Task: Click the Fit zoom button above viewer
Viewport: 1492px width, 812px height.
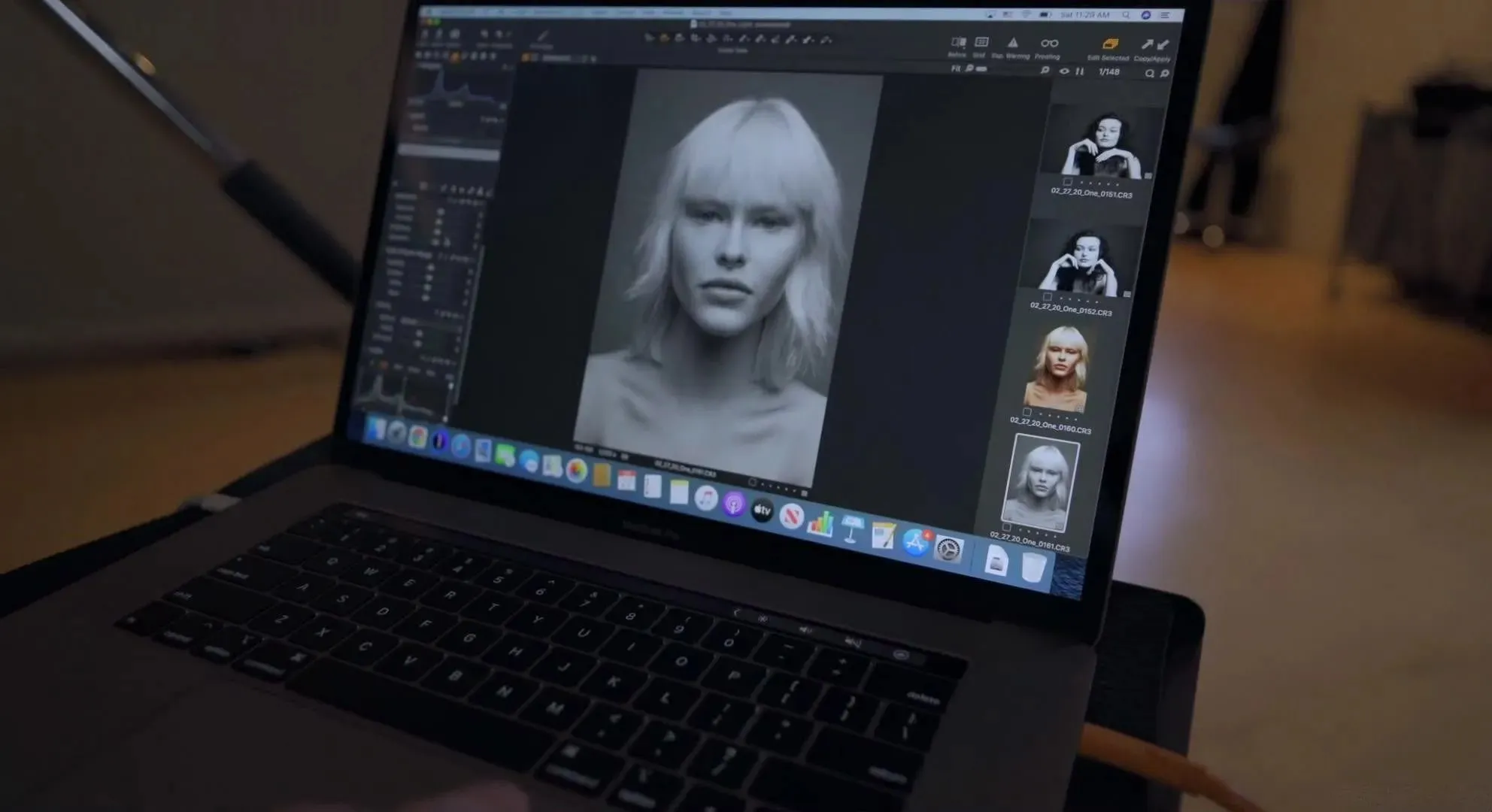Action: (955, 68)
